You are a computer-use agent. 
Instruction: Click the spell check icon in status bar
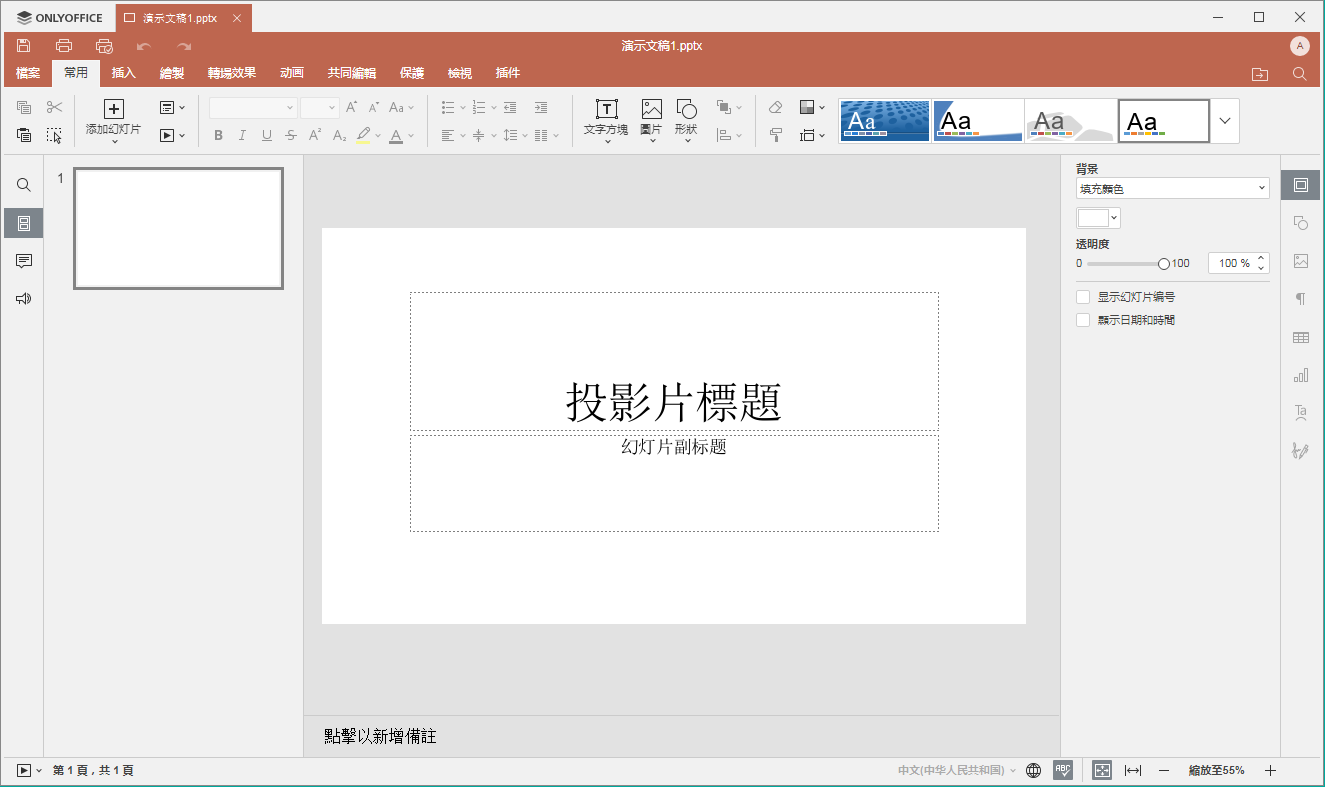(1063, 770)
